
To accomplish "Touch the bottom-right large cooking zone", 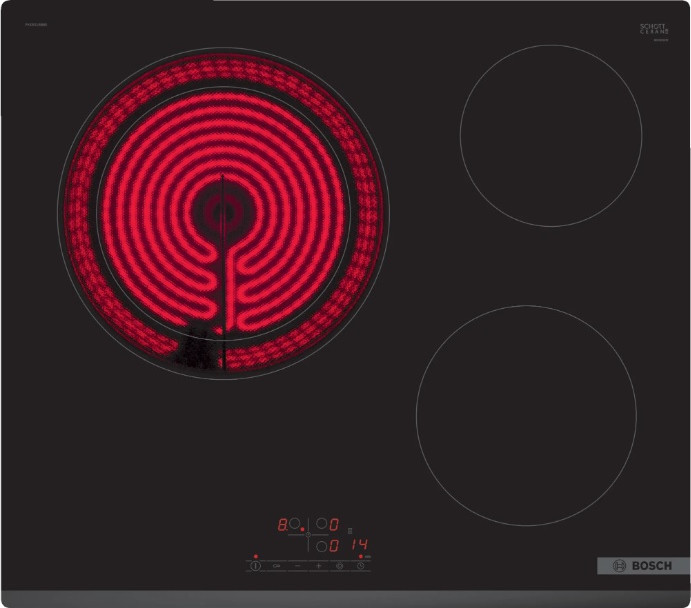I will [526, 415].
